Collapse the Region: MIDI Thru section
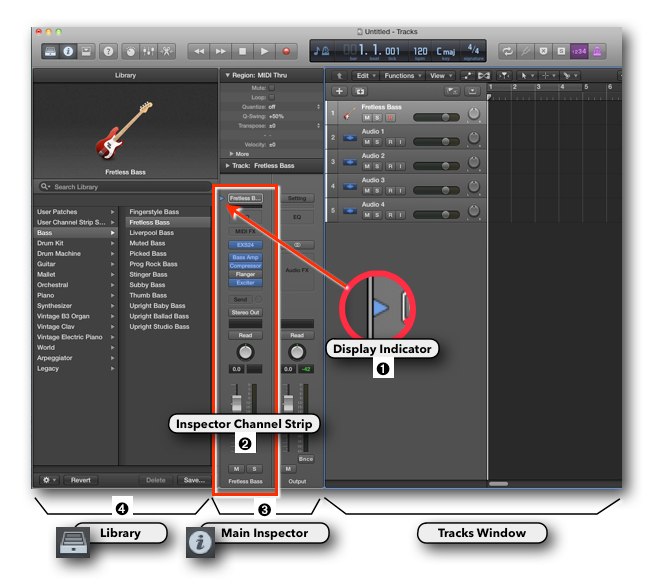This screenshot has width=651, height=581. (x=224, y=75)
